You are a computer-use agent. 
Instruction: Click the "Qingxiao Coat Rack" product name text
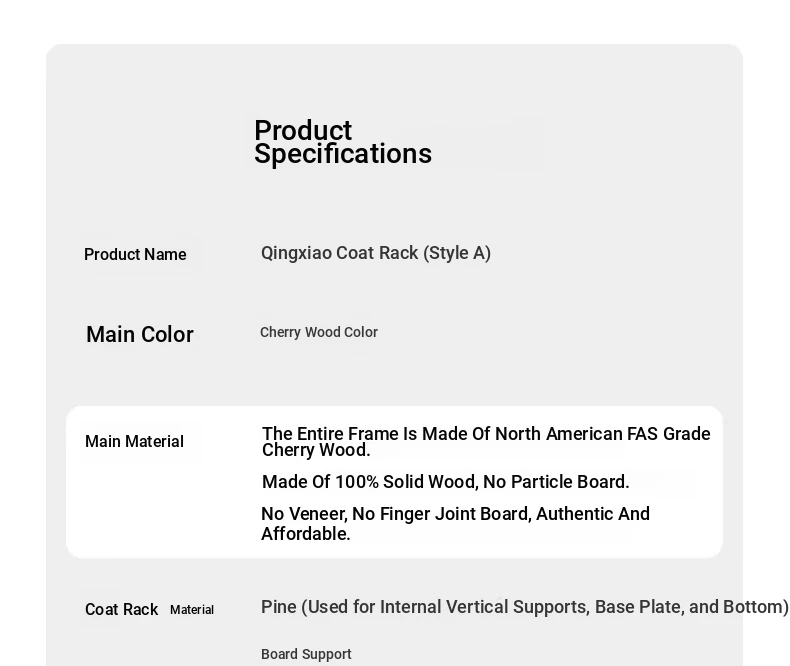pos(339,253)
